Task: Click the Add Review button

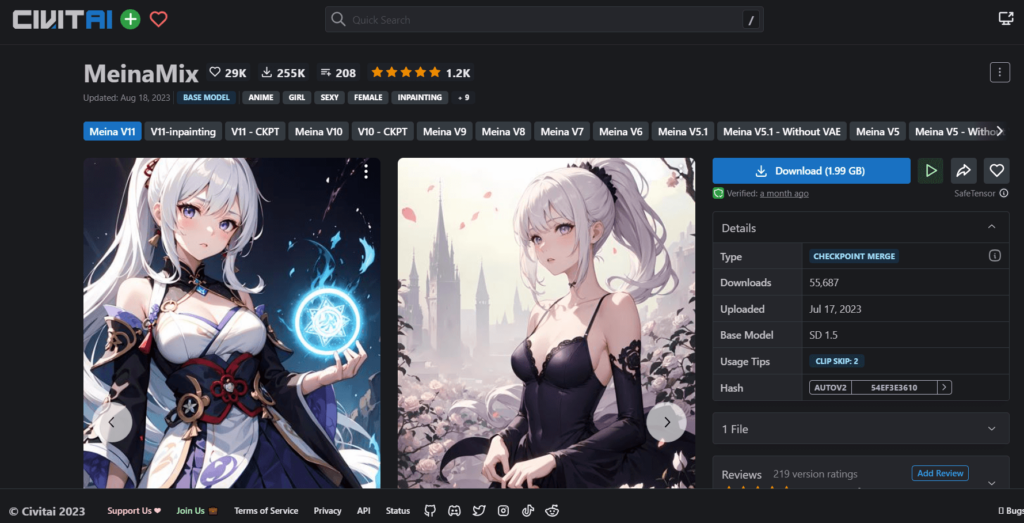Action: (x=939, y=473)
